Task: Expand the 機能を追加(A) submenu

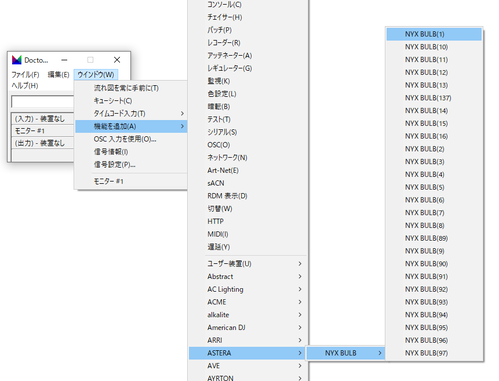Action: click(x=131, y=126)
